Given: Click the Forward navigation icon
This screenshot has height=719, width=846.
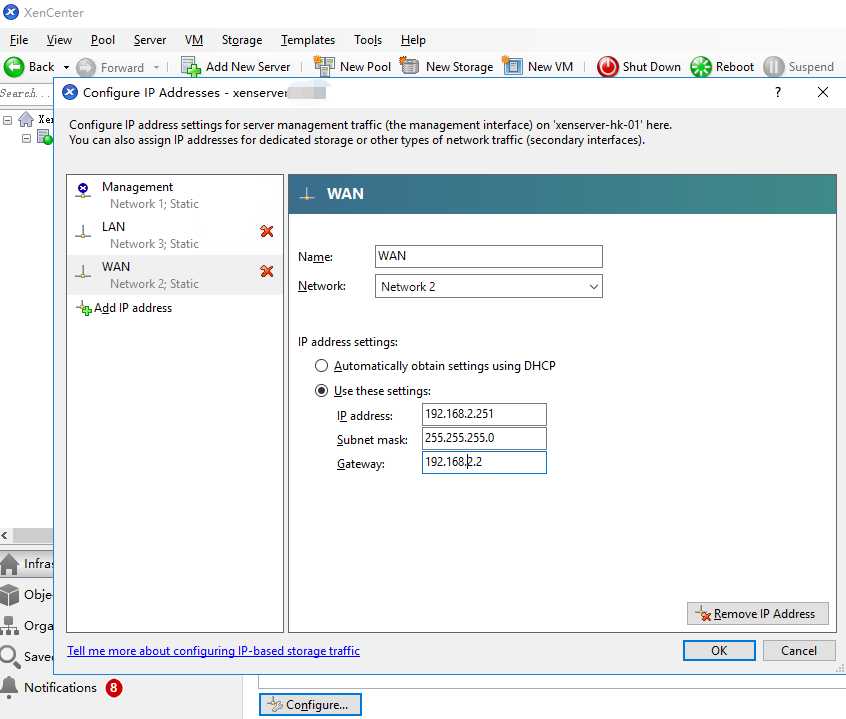Looking at the screenshot, I should [x=86, y=67].
